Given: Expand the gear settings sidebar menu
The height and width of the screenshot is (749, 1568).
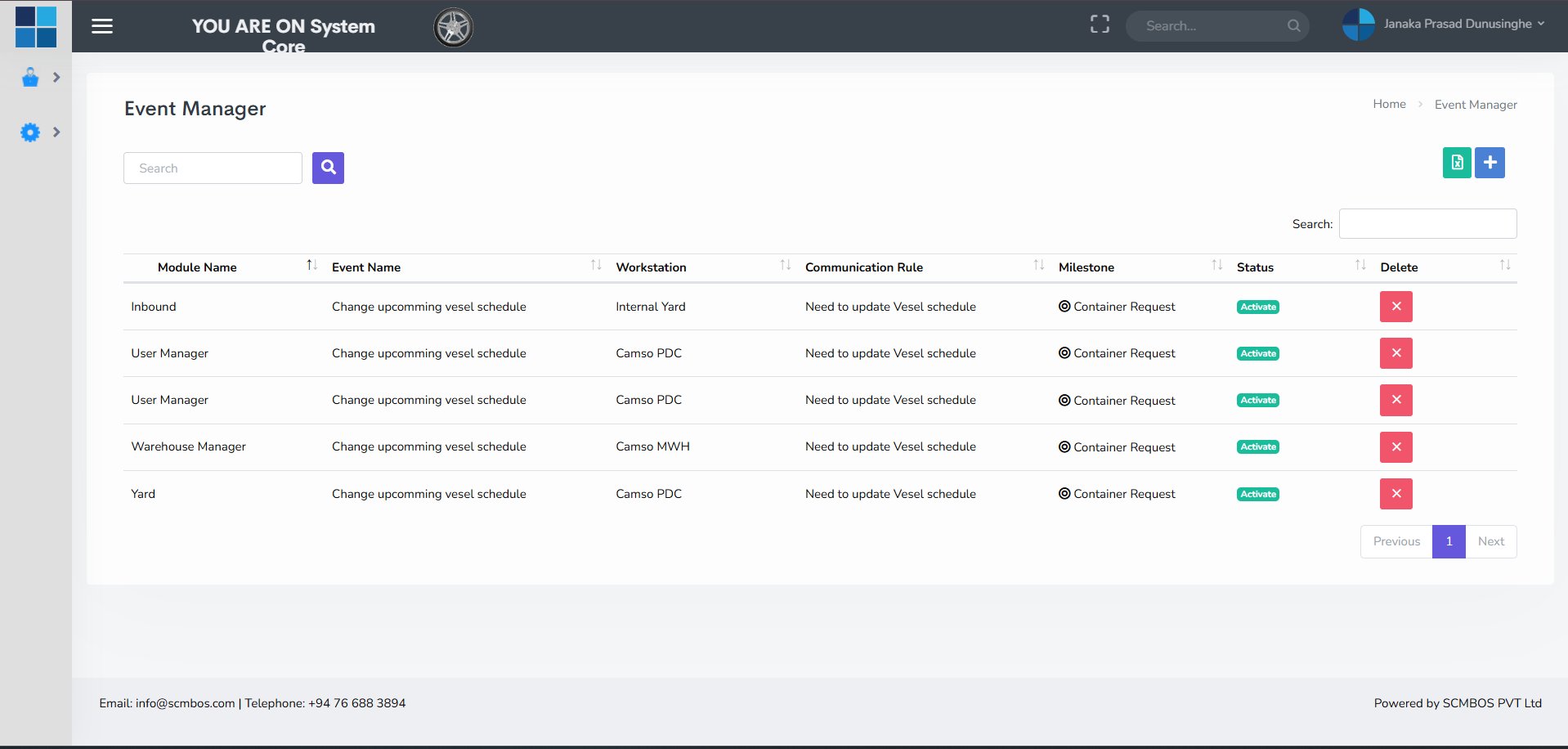Looking at the screenshot, I should (x=39, y=132).
